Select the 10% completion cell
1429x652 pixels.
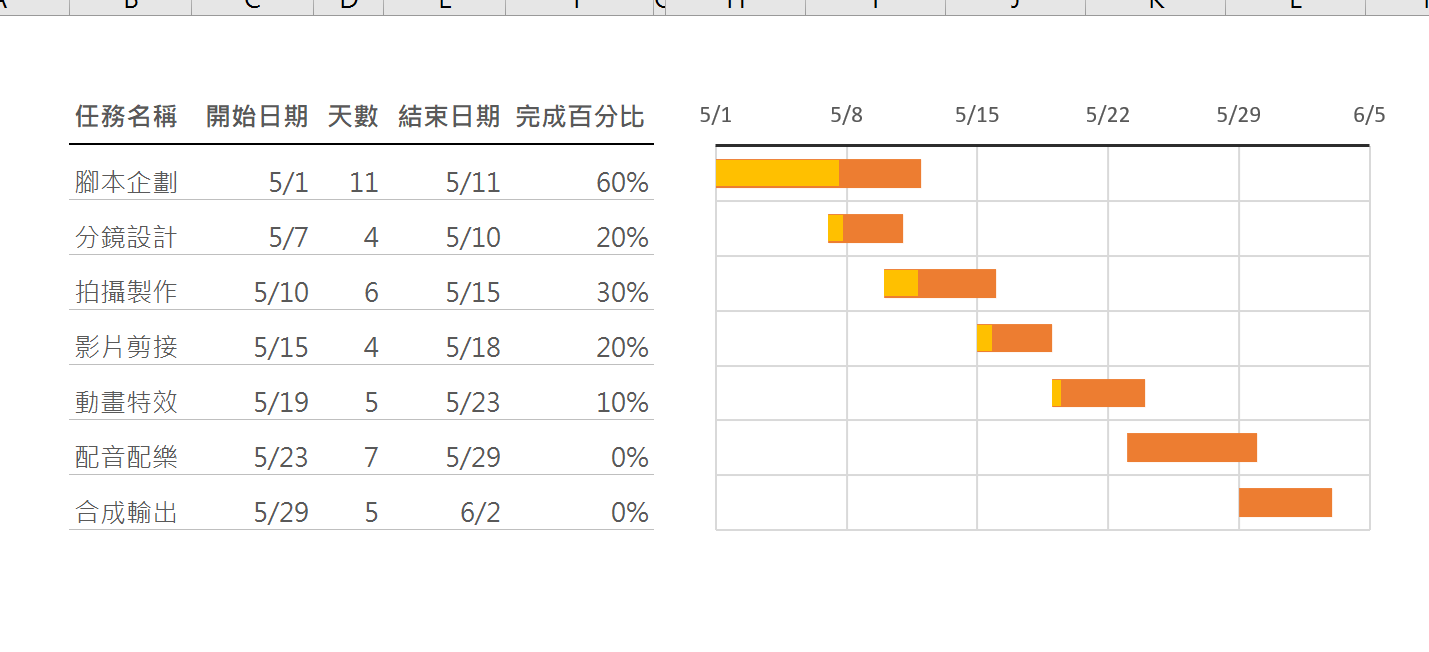[622, 402]
